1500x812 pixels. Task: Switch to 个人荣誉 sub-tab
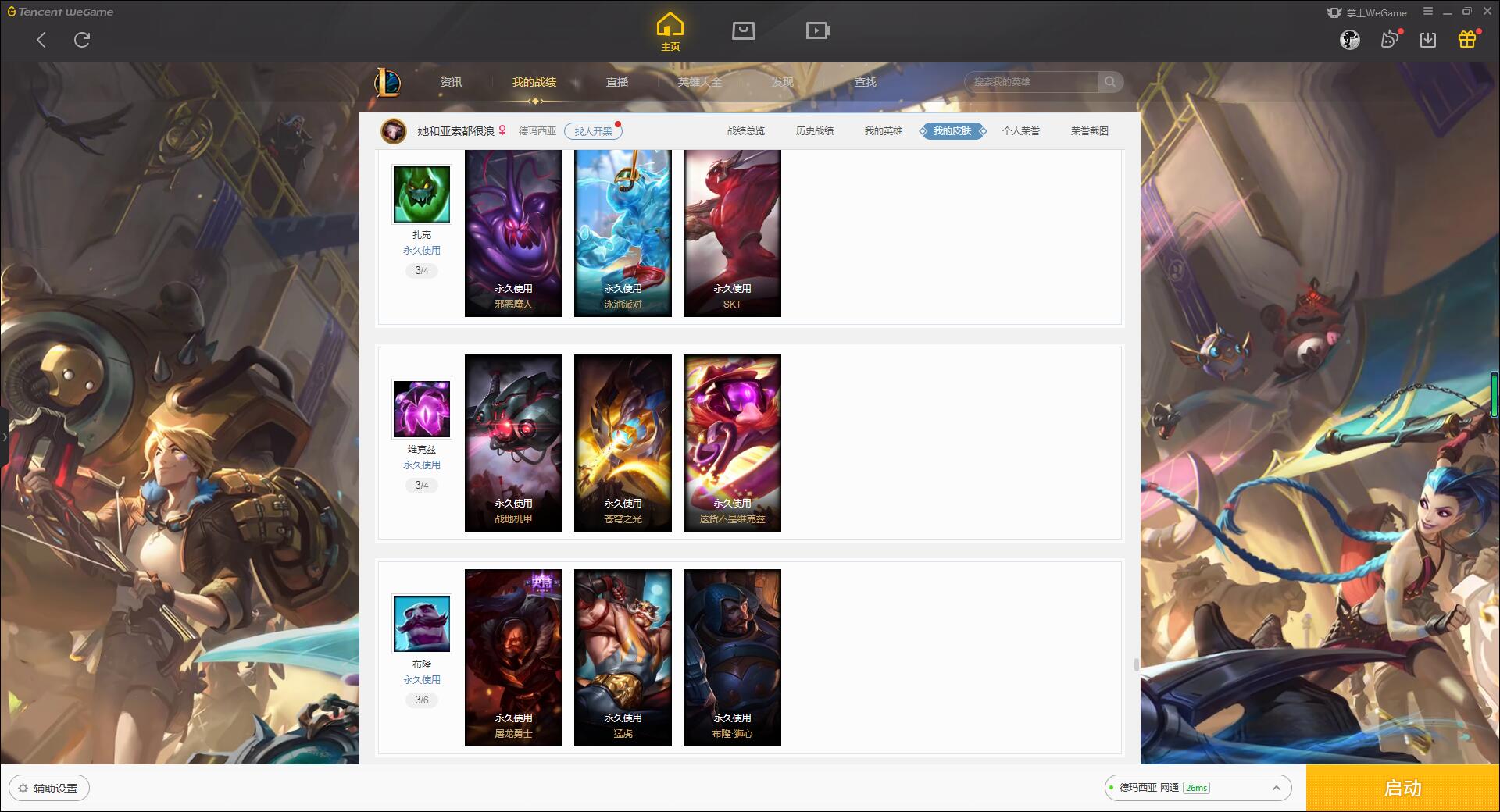pyautogui.click(x=1021, y=131)
